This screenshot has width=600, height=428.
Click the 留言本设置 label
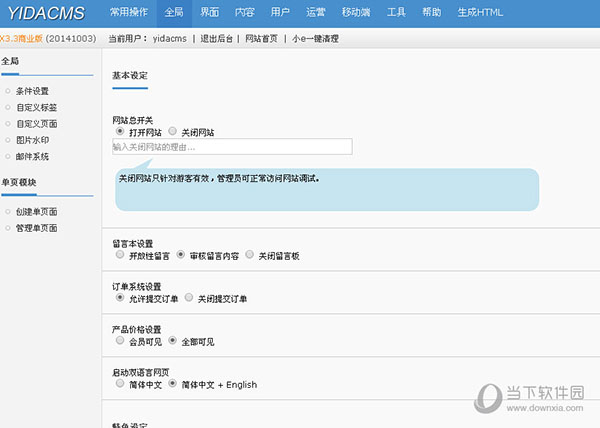coord(132,244)
